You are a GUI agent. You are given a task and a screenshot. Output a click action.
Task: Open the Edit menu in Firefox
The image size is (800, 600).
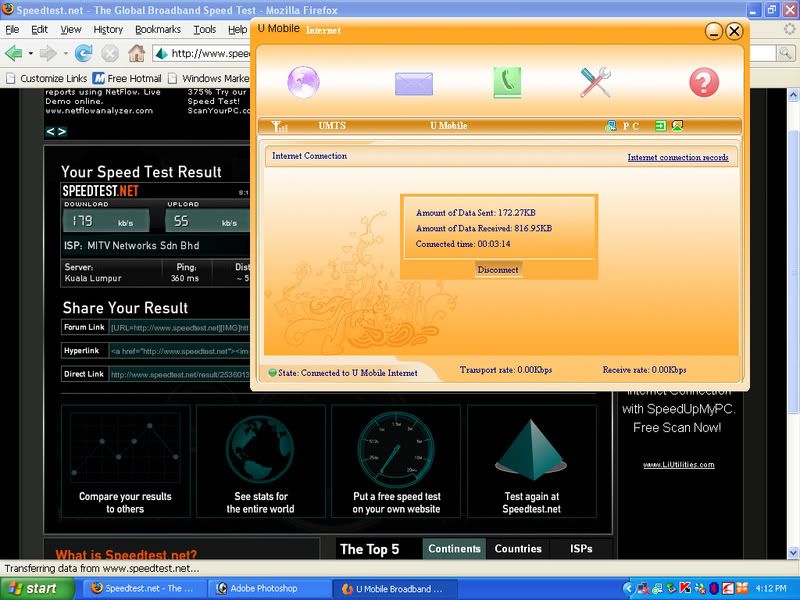point(39,30)
